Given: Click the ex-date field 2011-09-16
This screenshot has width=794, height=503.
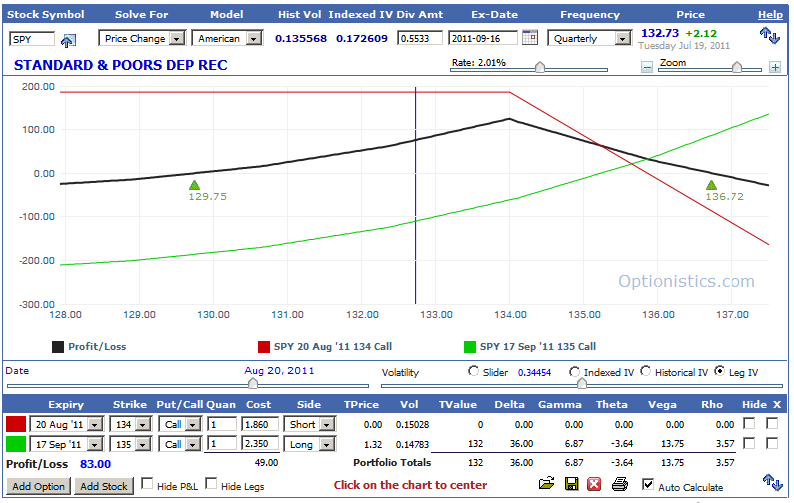Looking at the screenshot, I should click(x=483, y=38).
